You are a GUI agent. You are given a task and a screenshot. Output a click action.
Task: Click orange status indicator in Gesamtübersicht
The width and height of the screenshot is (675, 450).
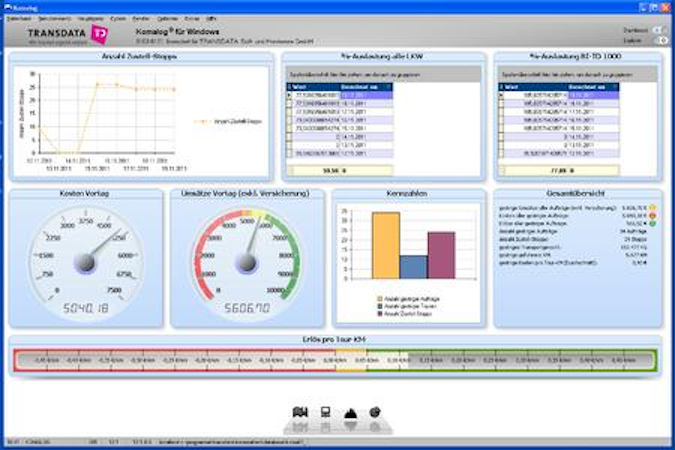pos(653,216)
